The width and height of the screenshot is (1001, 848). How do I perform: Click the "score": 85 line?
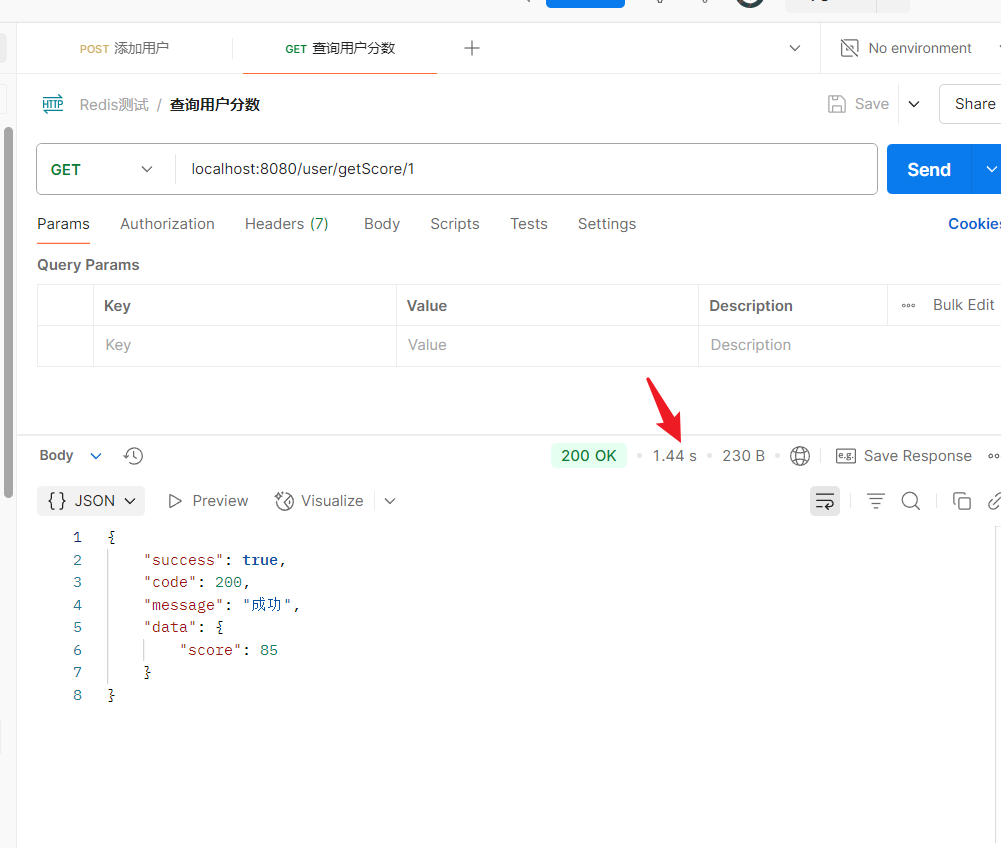point(229,650)
